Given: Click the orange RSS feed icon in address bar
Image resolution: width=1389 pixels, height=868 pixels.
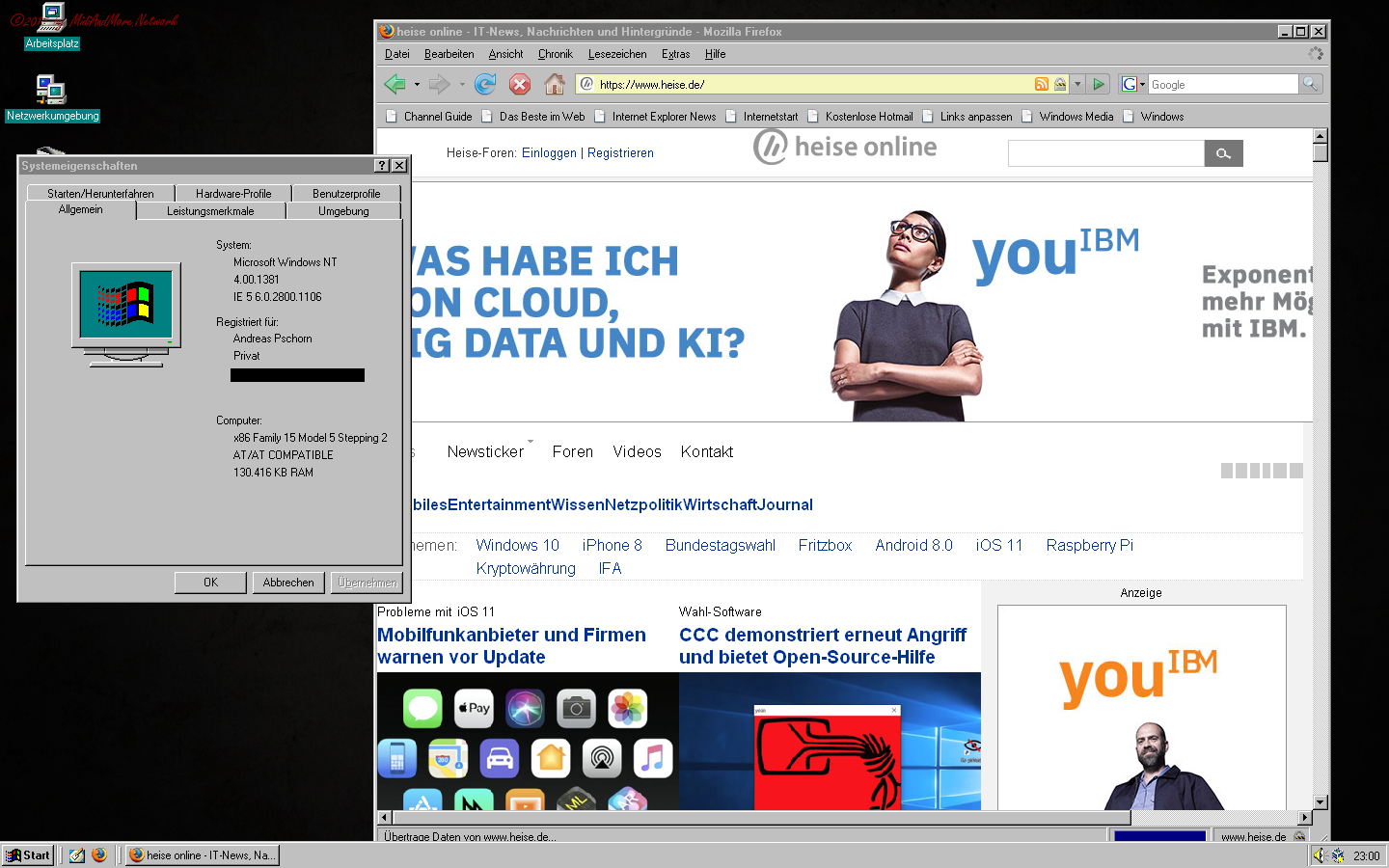Looking at the screenshot, I should 1041,84.
